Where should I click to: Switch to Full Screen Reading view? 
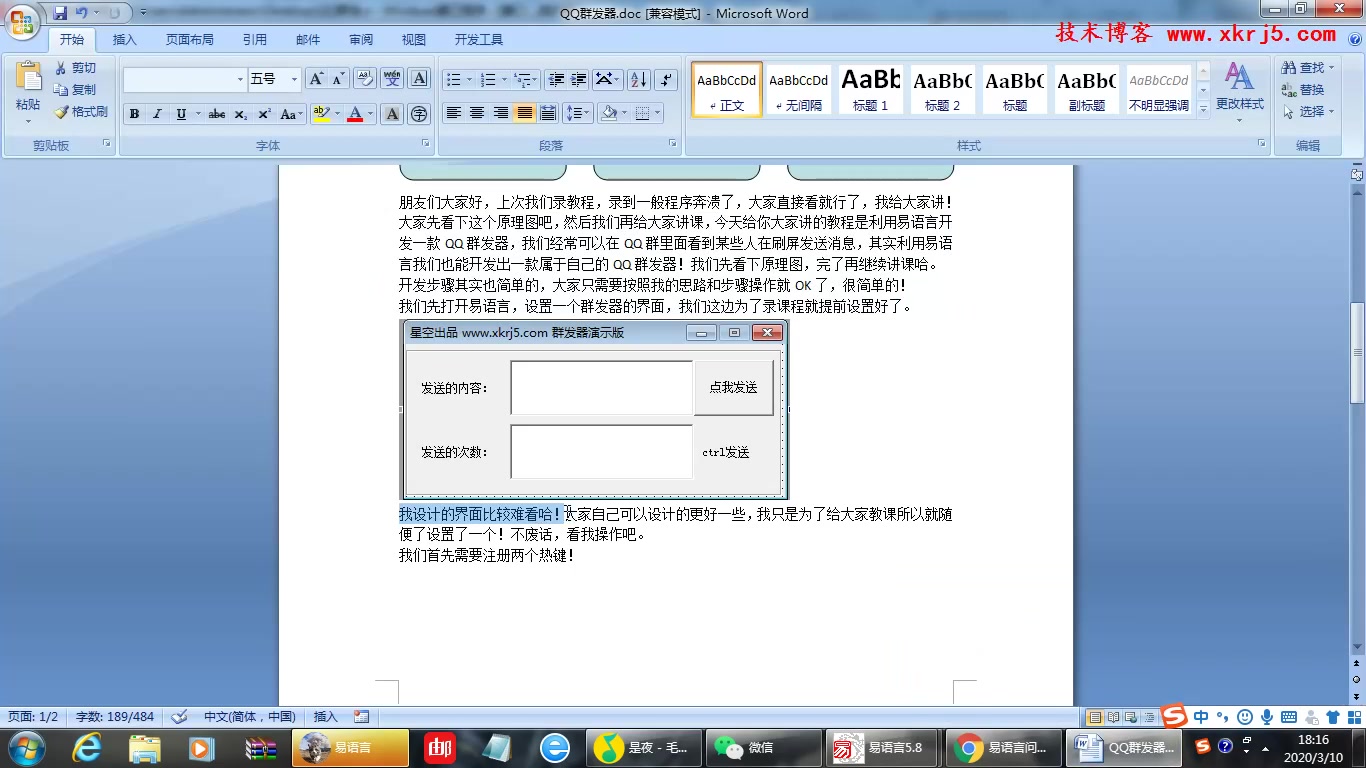tap(1113, 717)
